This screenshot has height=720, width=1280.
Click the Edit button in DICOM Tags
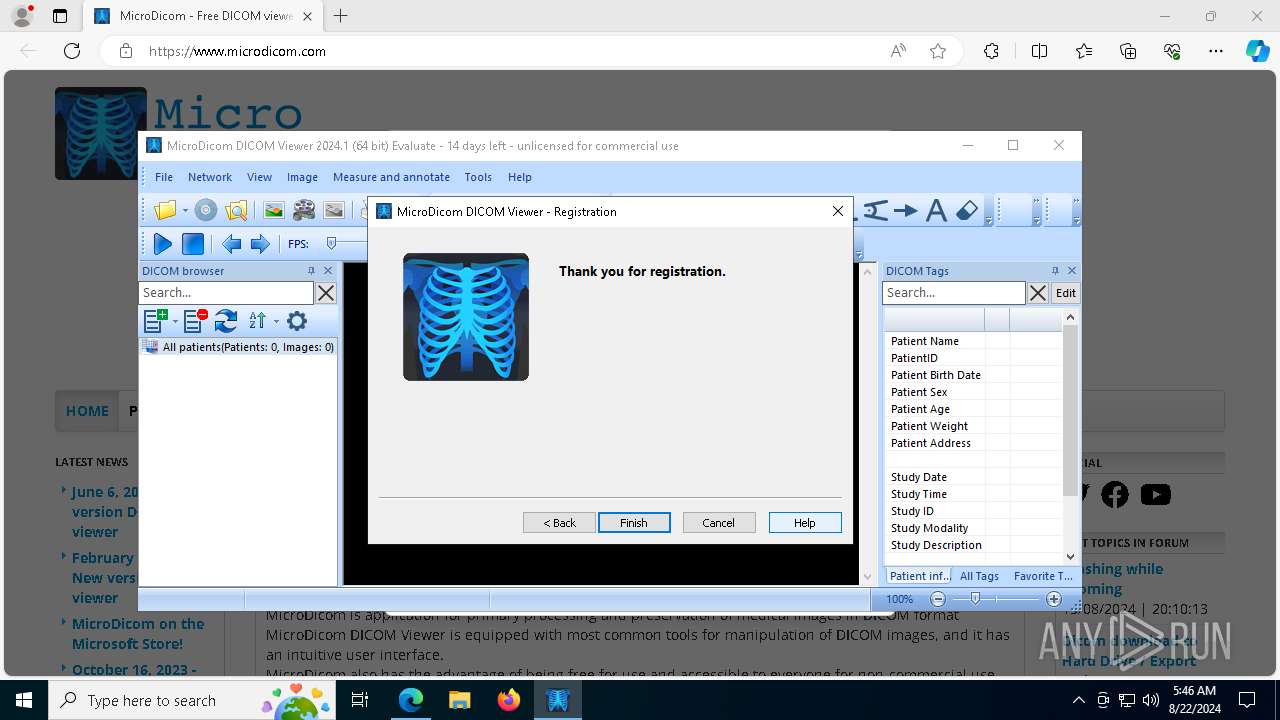[x=1066, y=293]
